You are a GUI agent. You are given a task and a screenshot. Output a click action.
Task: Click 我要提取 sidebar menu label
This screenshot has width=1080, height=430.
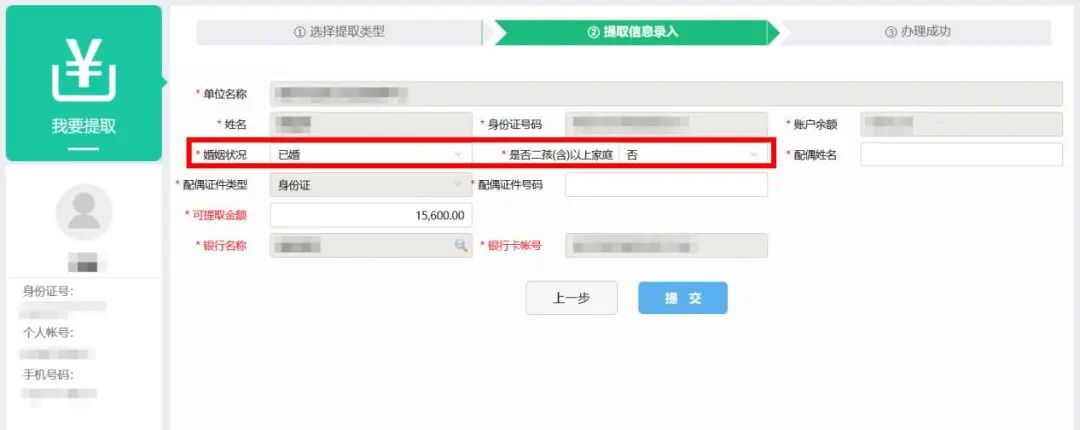click(83, 126)
